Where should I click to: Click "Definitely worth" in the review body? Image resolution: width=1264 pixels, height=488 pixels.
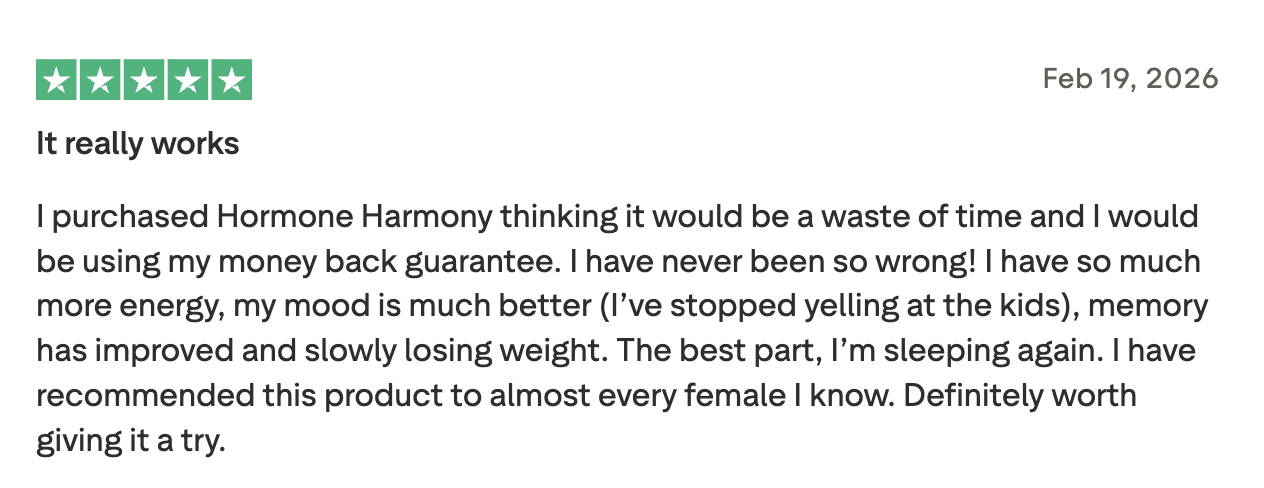(x=1020, y=395)
